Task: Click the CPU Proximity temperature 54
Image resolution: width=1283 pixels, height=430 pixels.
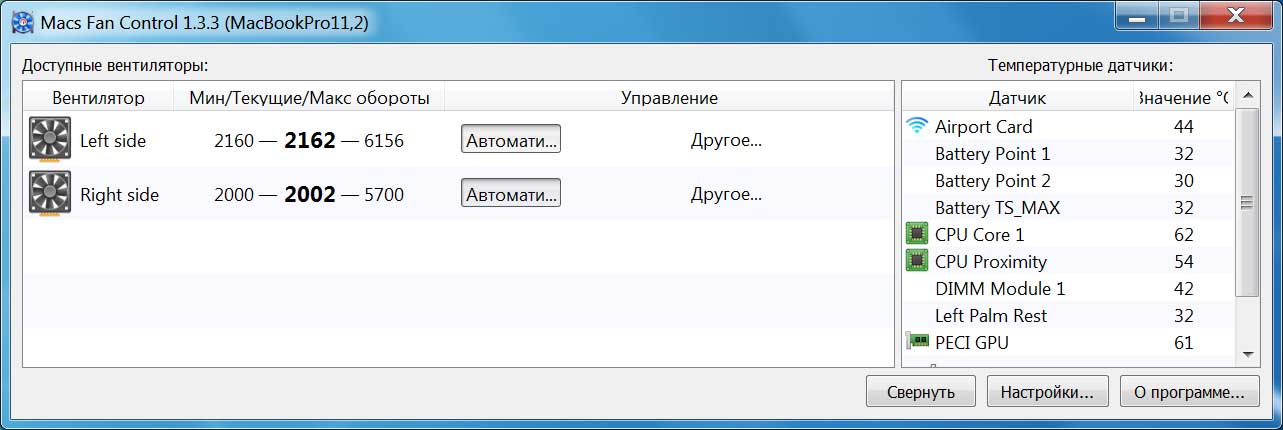Action: pyautogui.click(x=1184, y=261)
